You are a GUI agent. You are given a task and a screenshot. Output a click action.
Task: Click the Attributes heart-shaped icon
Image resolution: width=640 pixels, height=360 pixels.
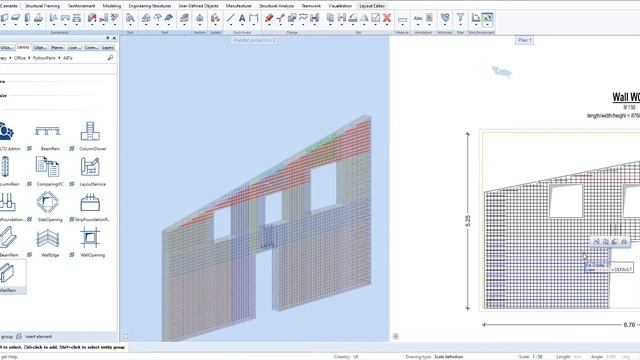[x=445, y=18]
